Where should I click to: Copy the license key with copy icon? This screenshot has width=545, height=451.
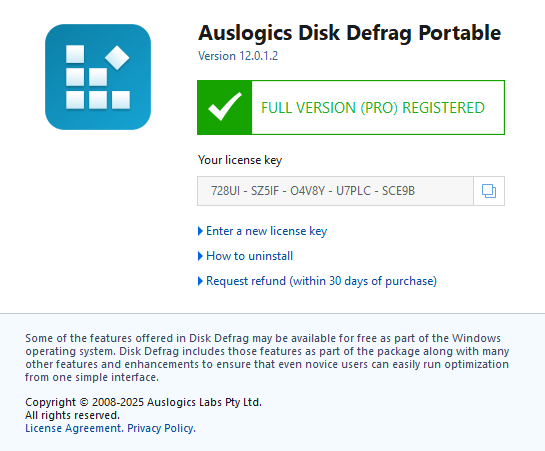point(489,191)
